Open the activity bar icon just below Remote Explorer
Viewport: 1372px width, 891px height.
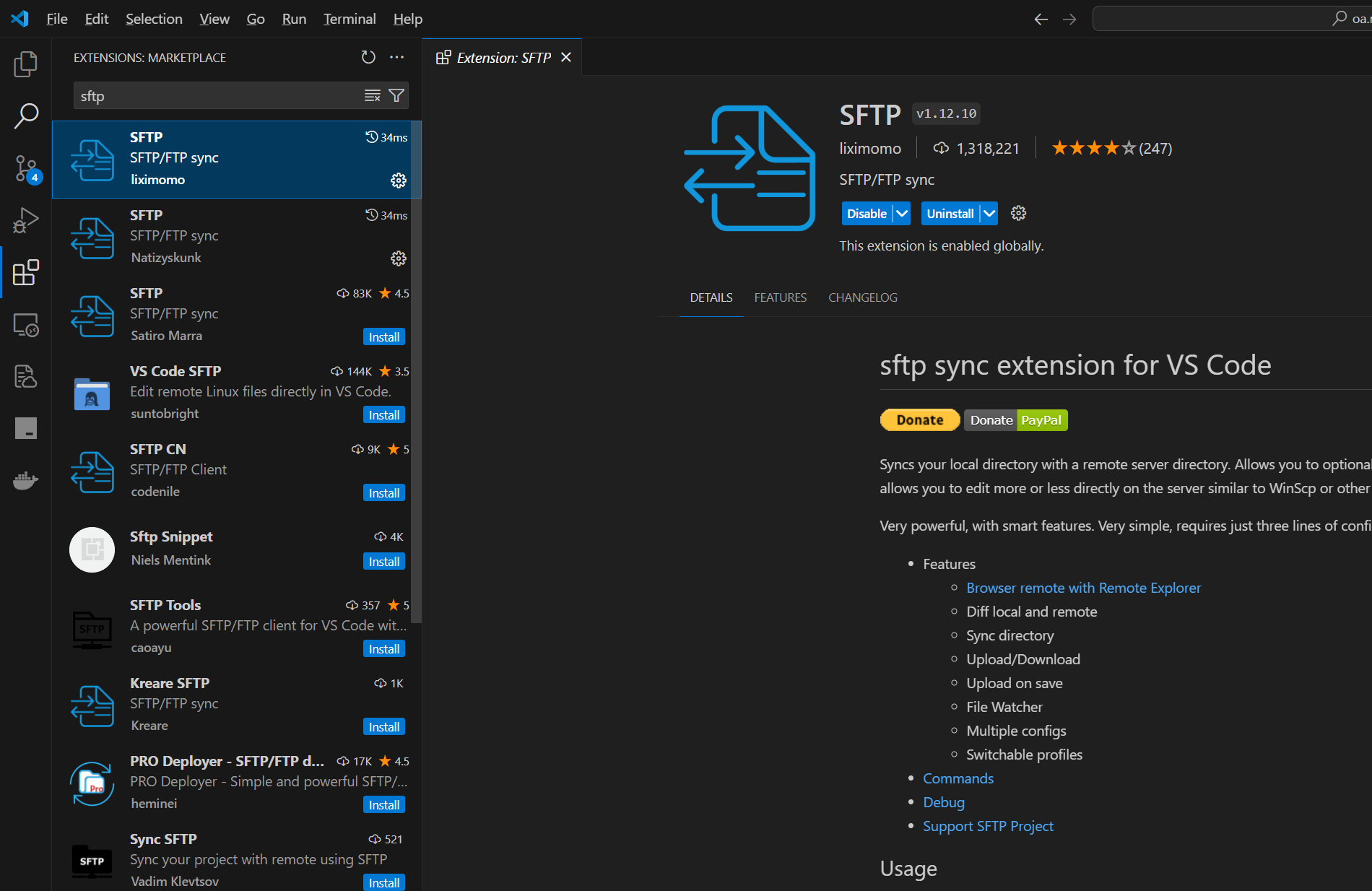pos(26,376)
